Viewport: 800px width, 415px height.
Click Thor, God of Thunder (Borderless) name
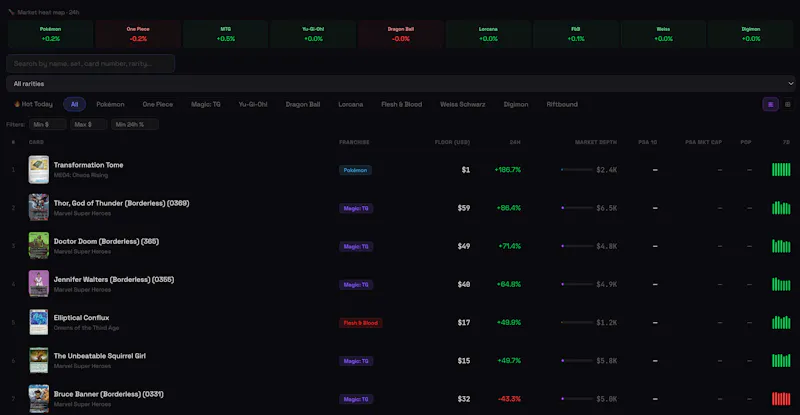point(121,203)
